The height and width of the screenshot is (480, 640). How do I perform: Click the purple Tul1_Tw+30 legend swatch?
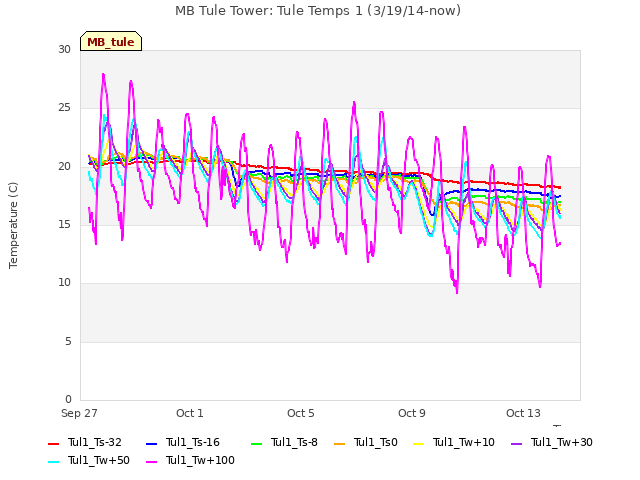(516, 444)
